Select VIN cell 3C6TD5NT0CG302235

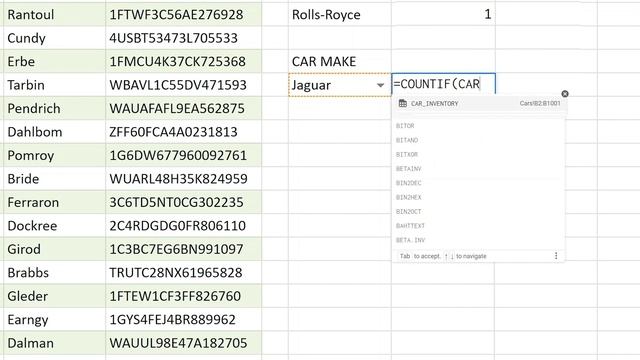[184, 202]
